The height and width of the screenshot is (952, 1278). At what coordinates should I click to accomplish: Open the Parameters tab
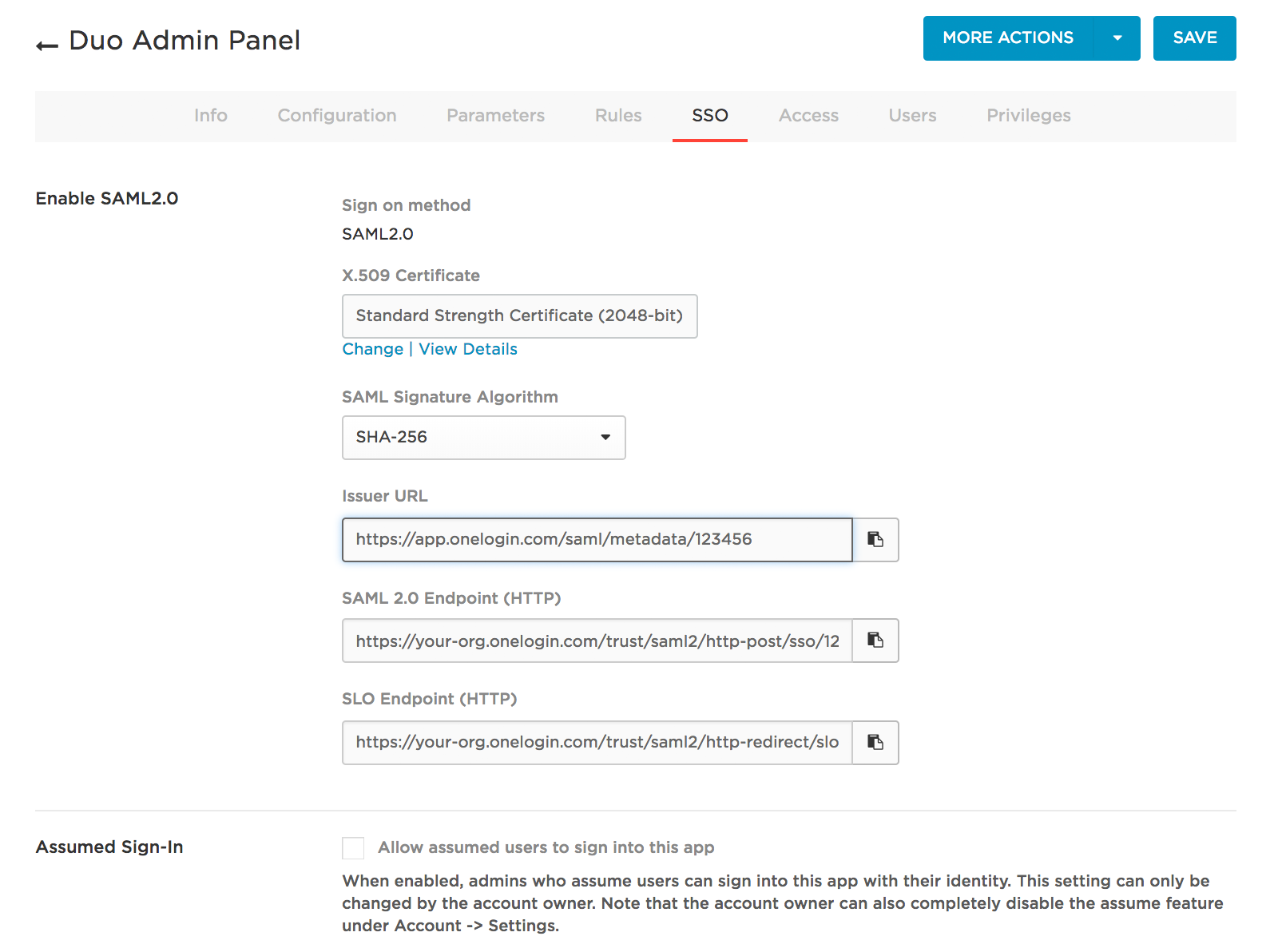(495, 116)
